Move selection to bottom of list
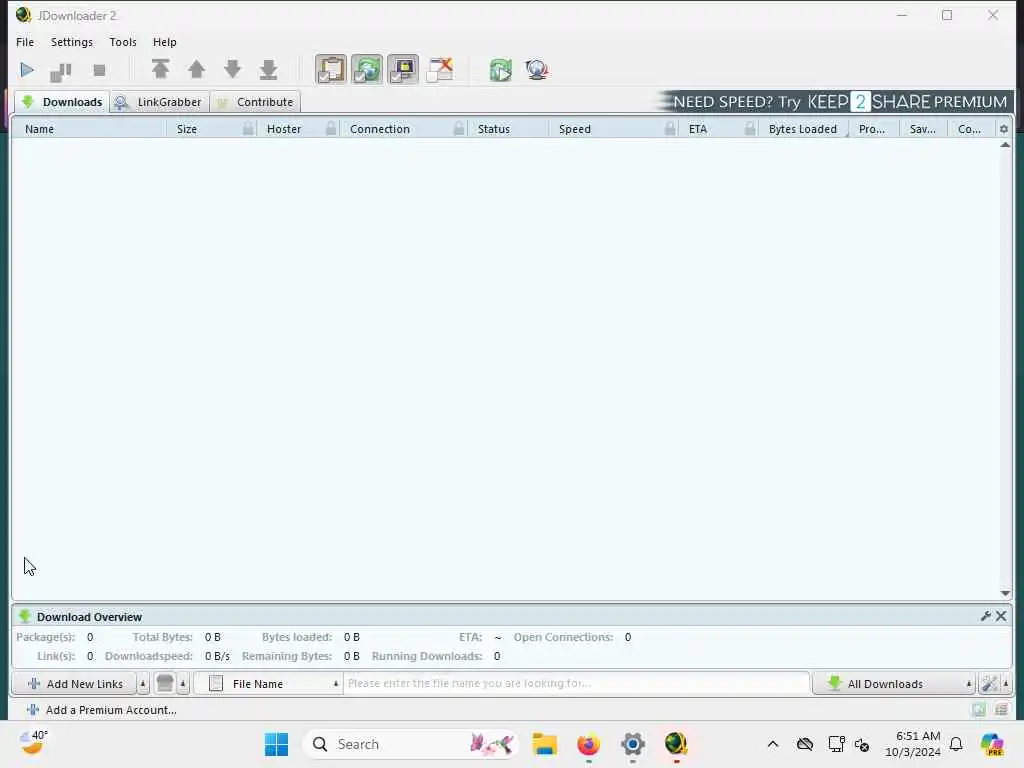Viewport: 1024px width, 768px height. pyautogui.click(x=268, y=69)
